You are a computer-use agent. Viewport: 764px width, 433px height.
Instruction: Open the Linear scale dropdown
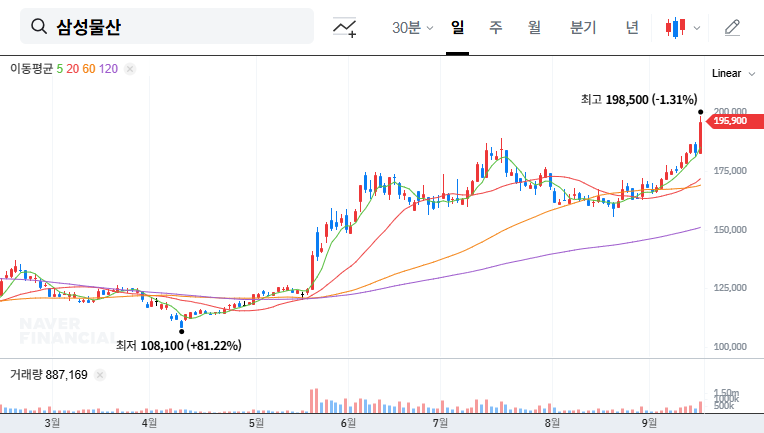[733, 74]
